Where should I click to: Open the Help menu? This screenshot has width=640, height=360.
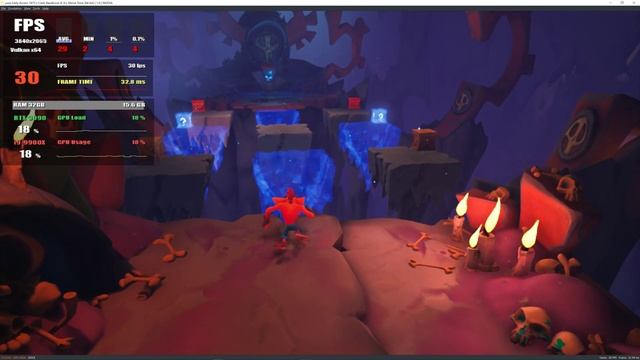[45, 9]
